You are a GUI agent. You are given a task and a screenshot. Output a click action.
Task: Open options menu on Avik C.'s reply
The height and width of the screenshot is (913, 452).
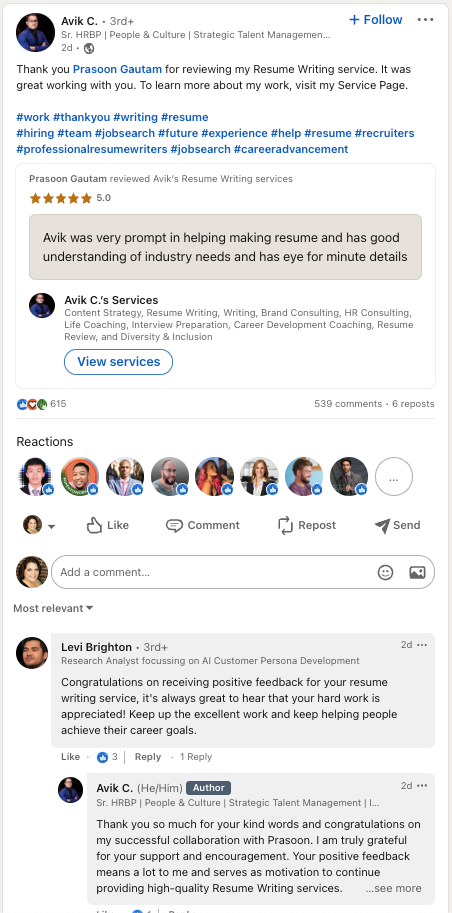point(422,785)
